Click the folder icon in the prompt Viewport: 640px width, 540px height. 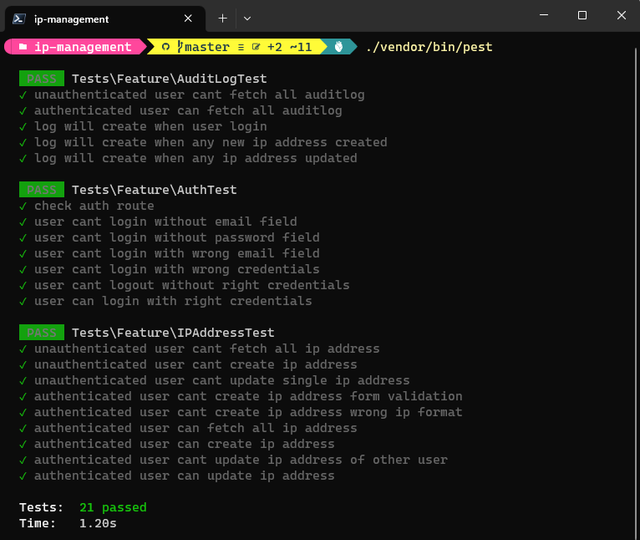23,47
